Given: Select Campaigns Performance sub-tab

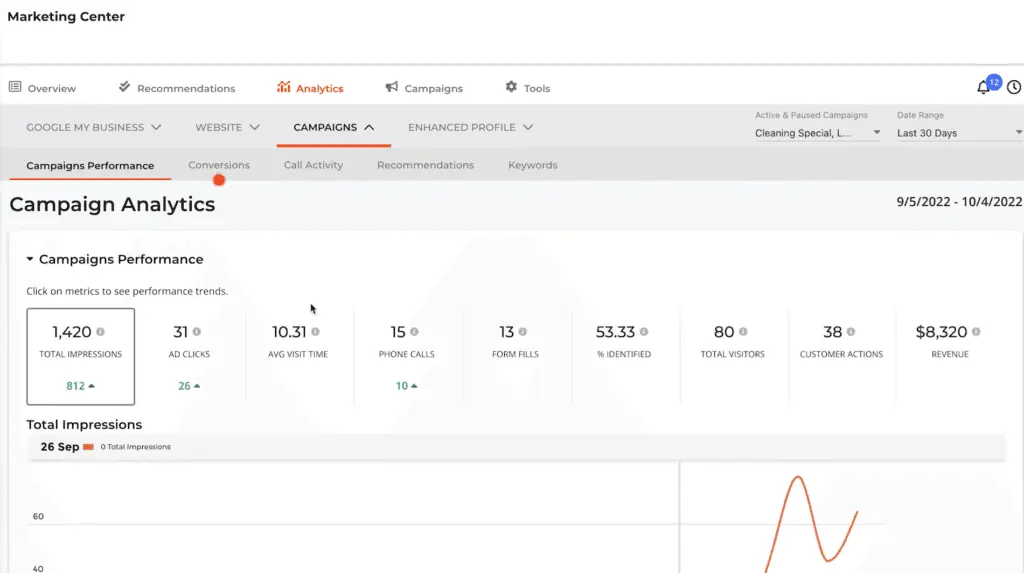Looking at the screenshot, I should [x=90, y=166].
